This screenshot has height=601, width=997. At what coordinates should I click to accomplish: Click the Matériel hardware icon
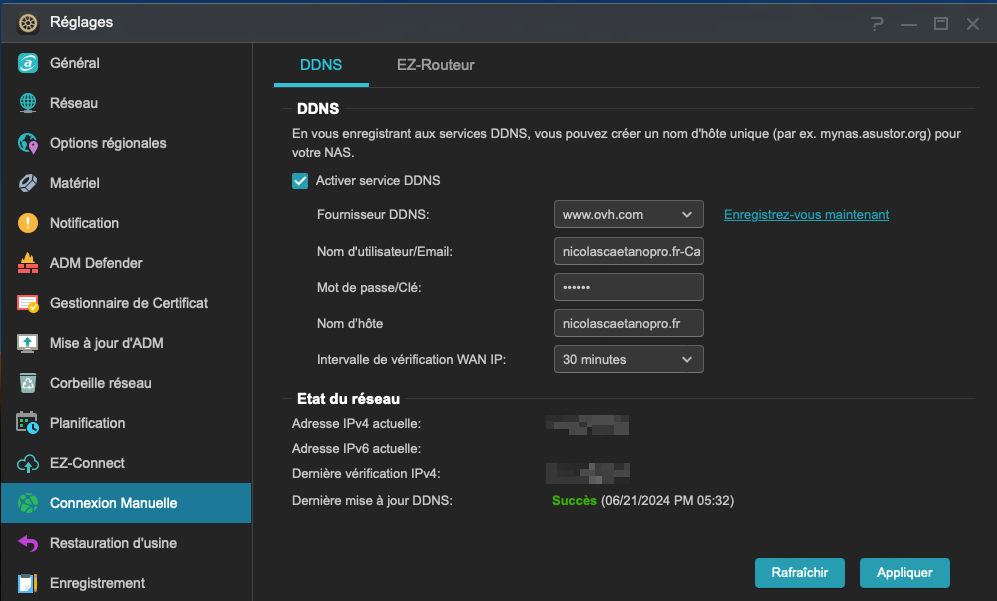point(29,183)
